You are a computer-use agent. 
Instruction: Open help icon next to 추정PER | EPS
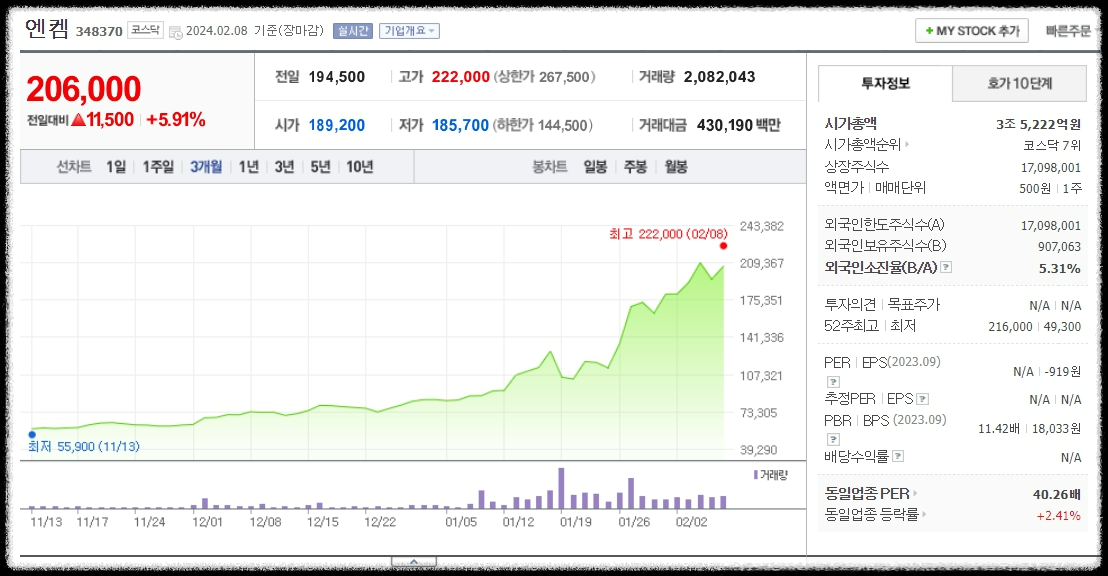point(922,399)
